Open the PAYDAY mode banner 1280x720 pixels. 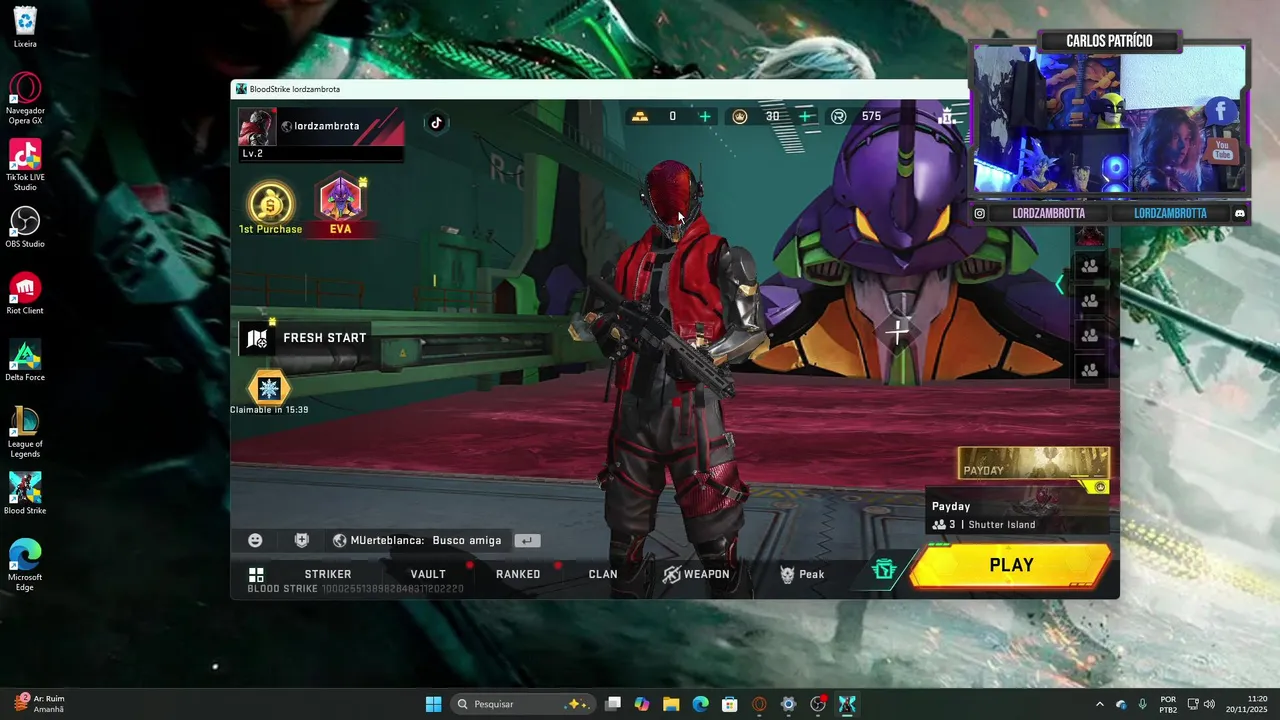tap(1034, 463)
